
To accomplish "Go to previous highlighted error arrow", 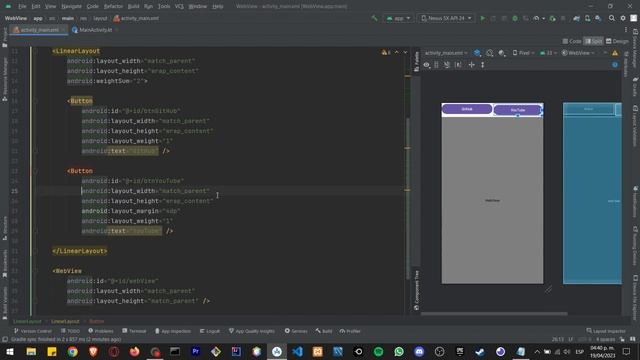I will pos(396,52).
